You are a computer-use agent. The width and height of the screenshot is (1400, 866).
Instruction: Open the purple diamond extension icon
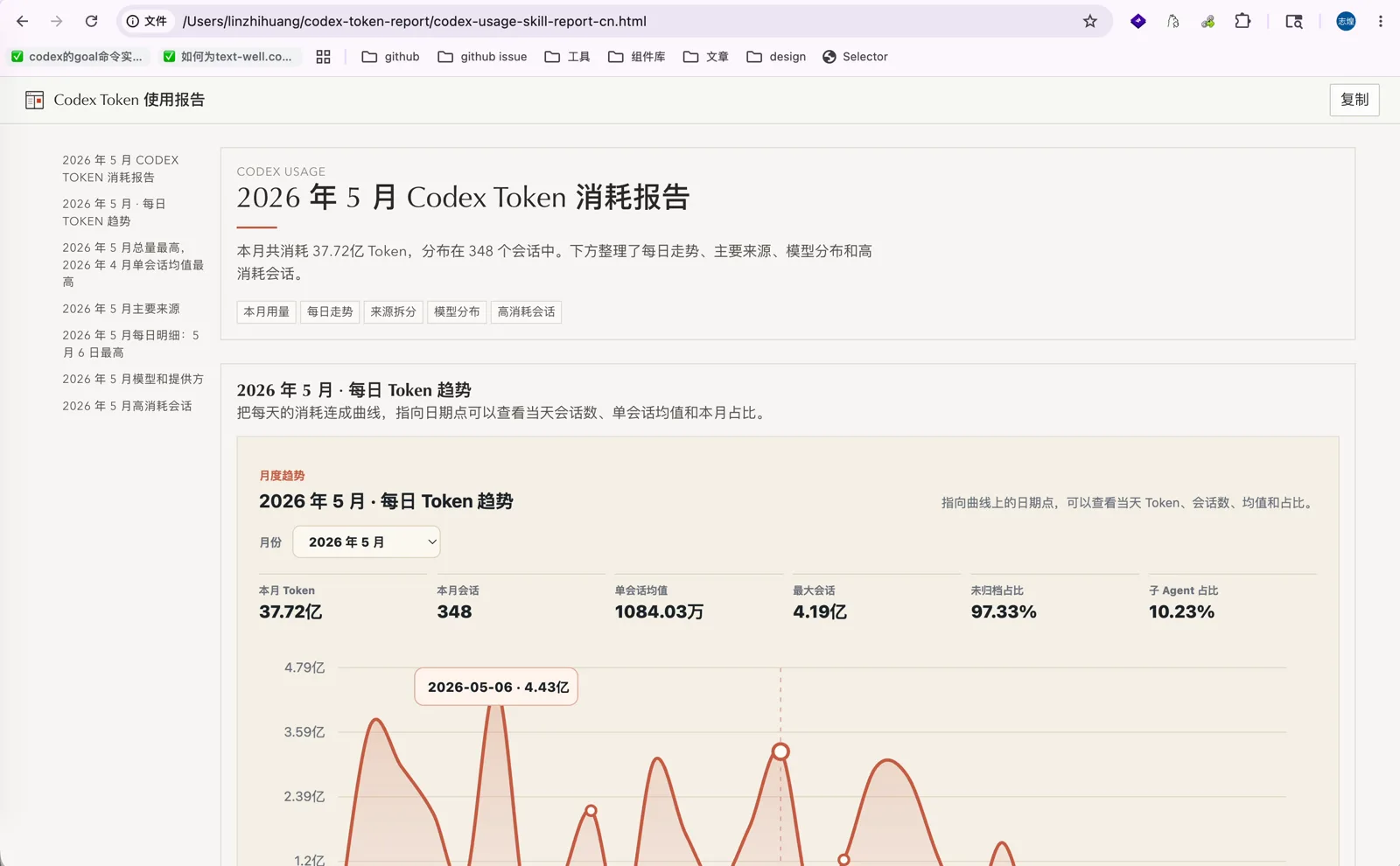click(1137, 21)
